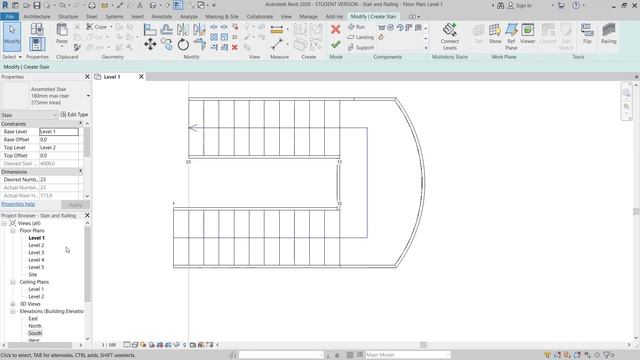Close the Properties panel
This screenshot has width=640, height=360.
pyautogui.click(x=87, y=77)
